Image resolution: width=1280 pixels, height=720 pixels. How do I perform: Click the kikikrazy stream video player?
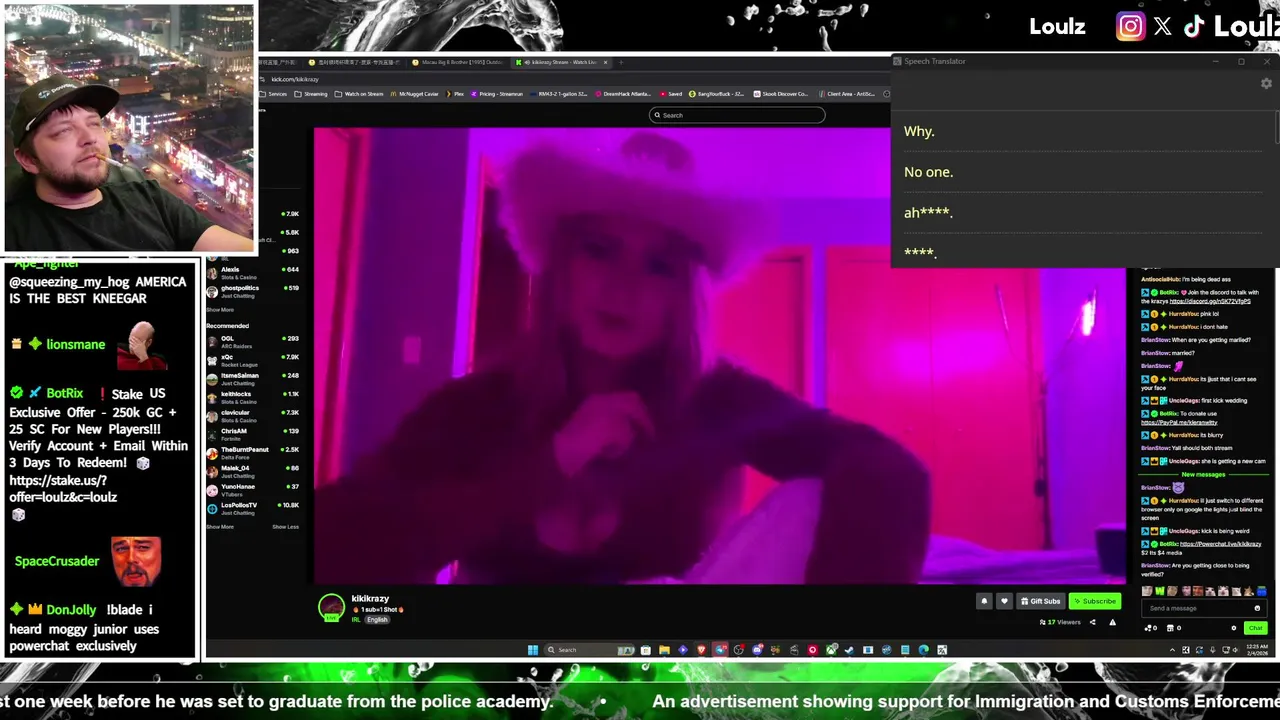pos(720,355)
